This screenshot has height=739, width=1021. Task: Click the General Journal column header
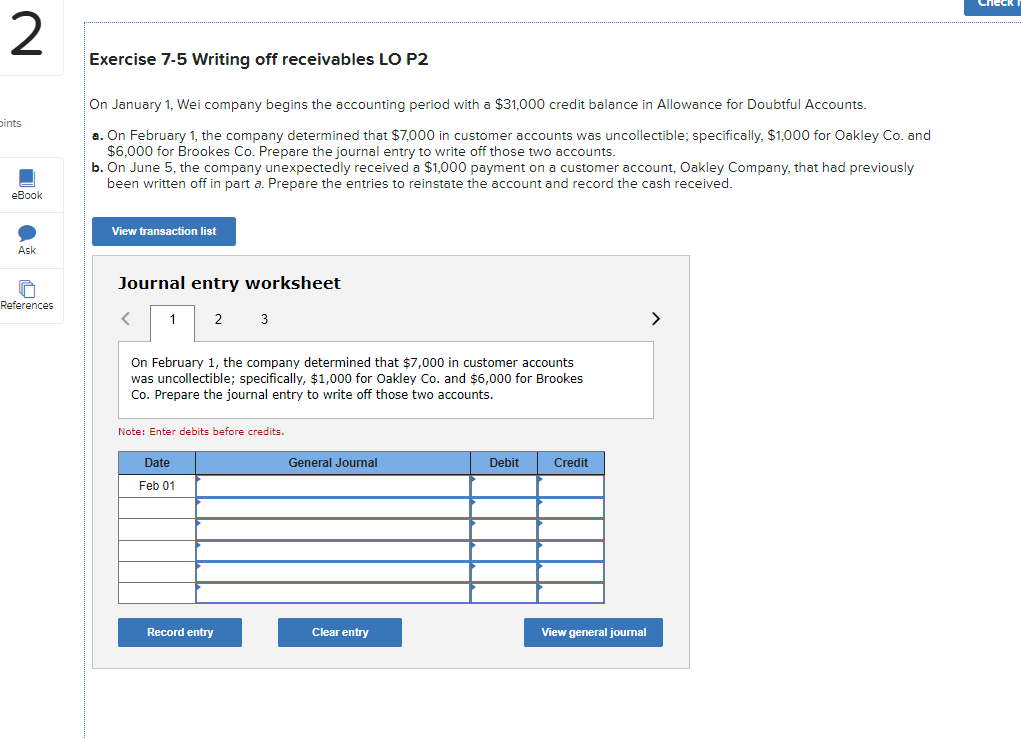click(x=333, y=463)
